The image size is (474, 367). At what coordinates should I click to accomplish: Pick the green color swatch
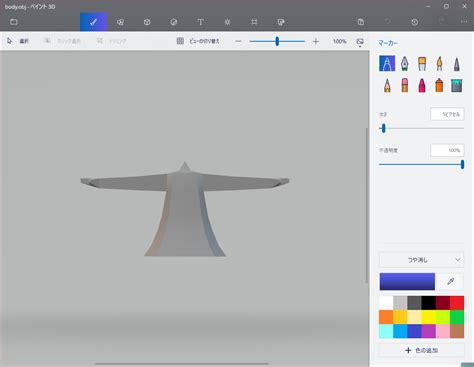457,317
